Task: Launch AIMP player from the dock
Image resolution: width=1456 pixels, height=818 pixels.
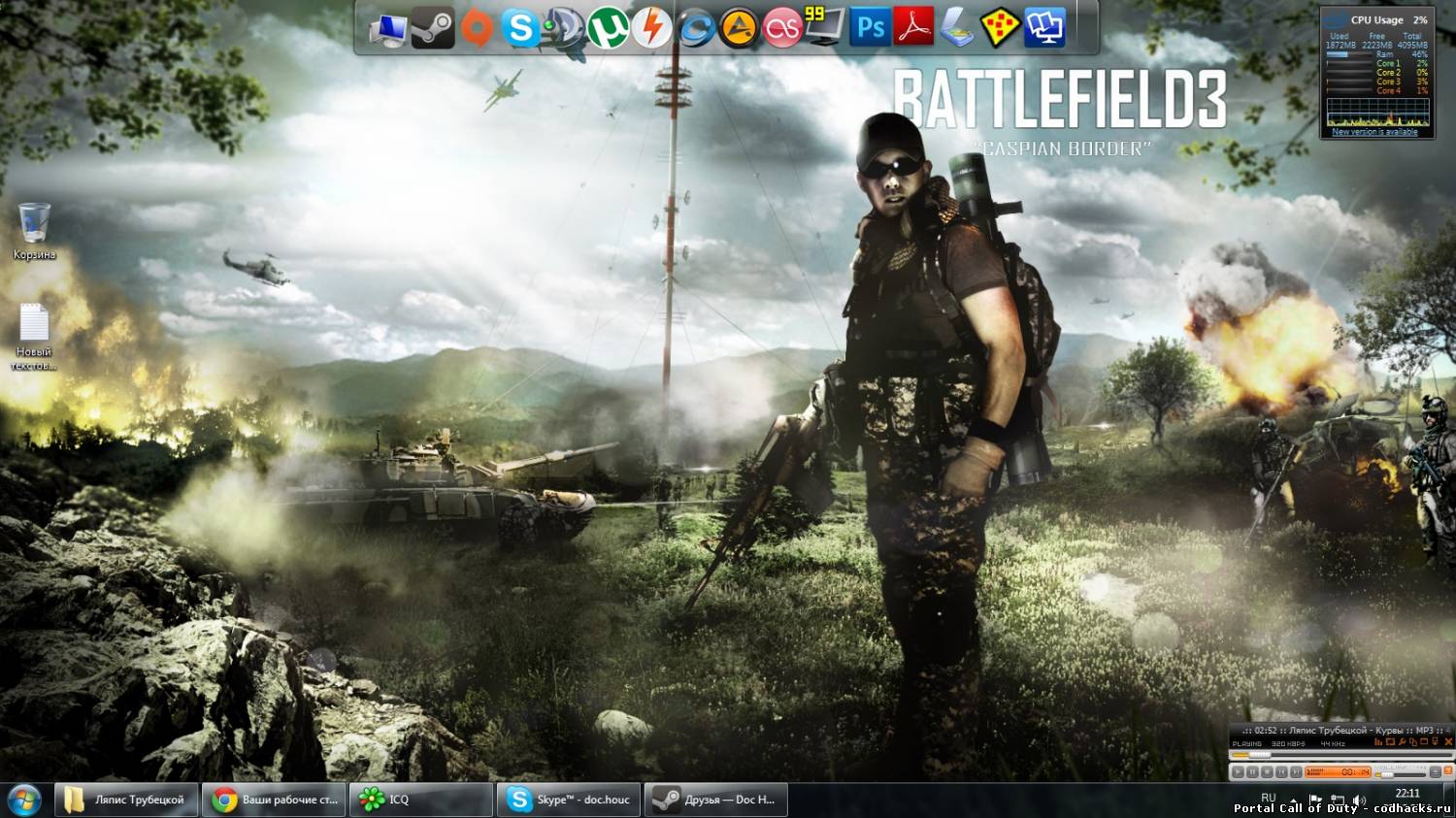Action: pyautogui.click(x=739, y=29)
